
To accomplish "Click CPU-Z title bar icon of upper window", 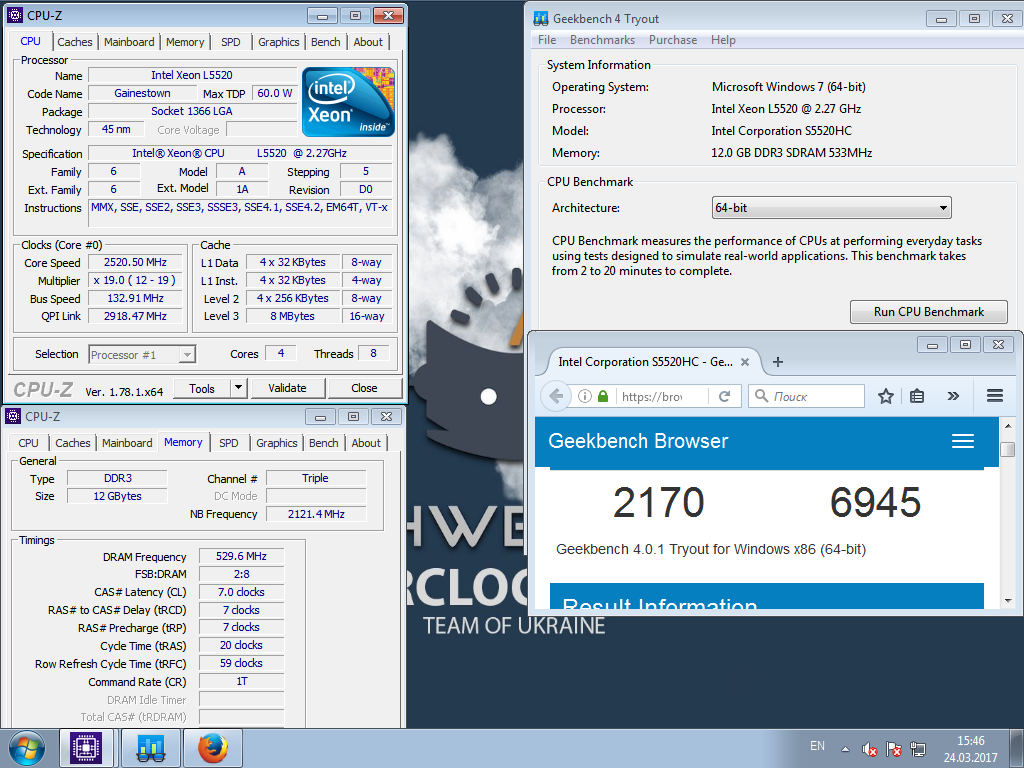I will (x=14, y=15).
